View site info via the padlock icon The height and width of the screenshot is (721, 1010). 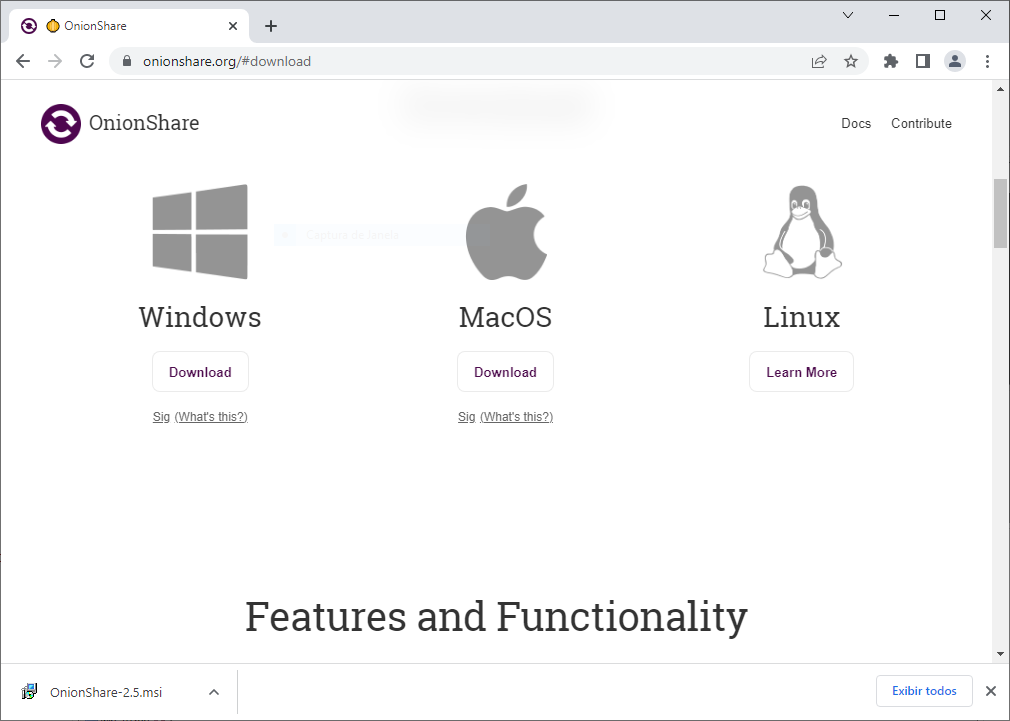pos(127,61)
